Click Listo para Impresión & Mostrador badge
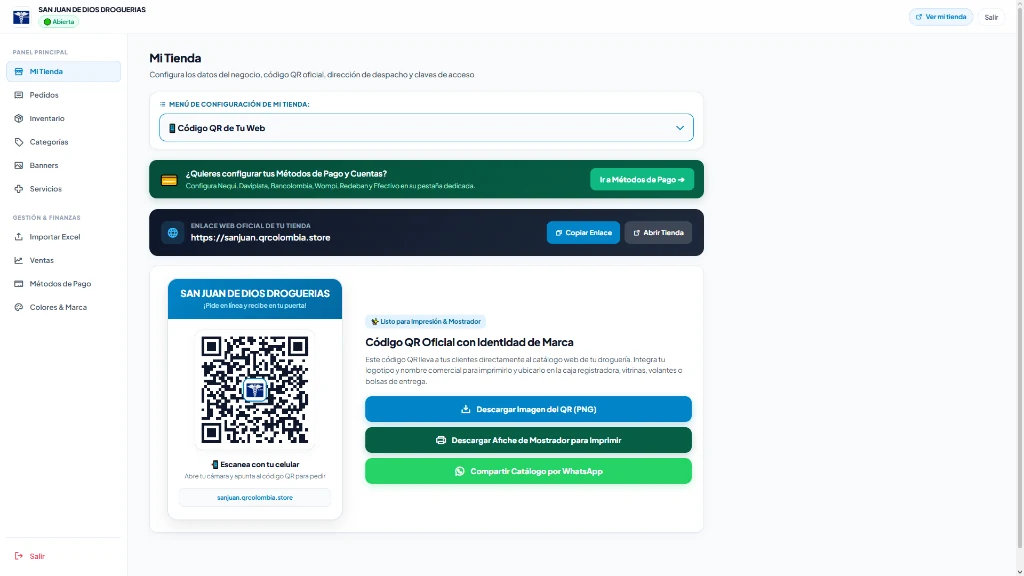1024x576 pixels. [426, 321]
